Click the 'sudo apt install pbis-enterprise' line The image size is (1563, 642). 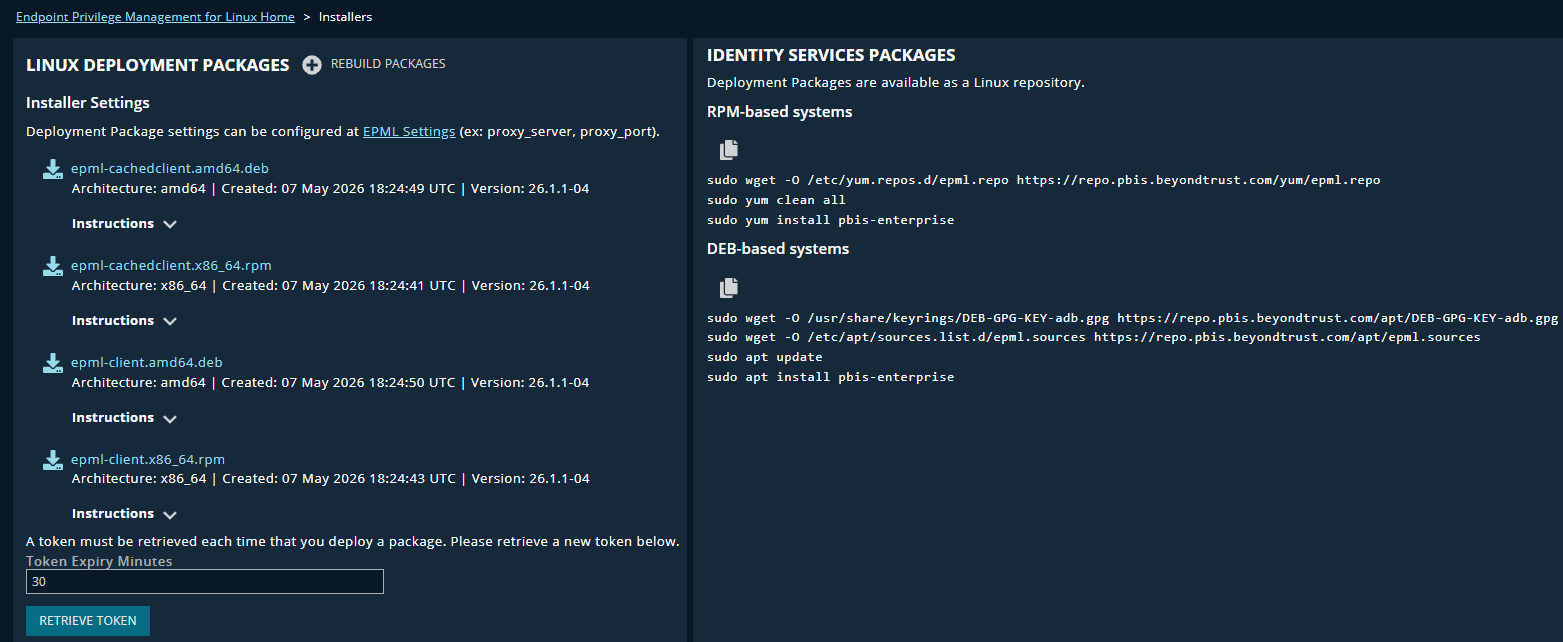pos(830,377)
